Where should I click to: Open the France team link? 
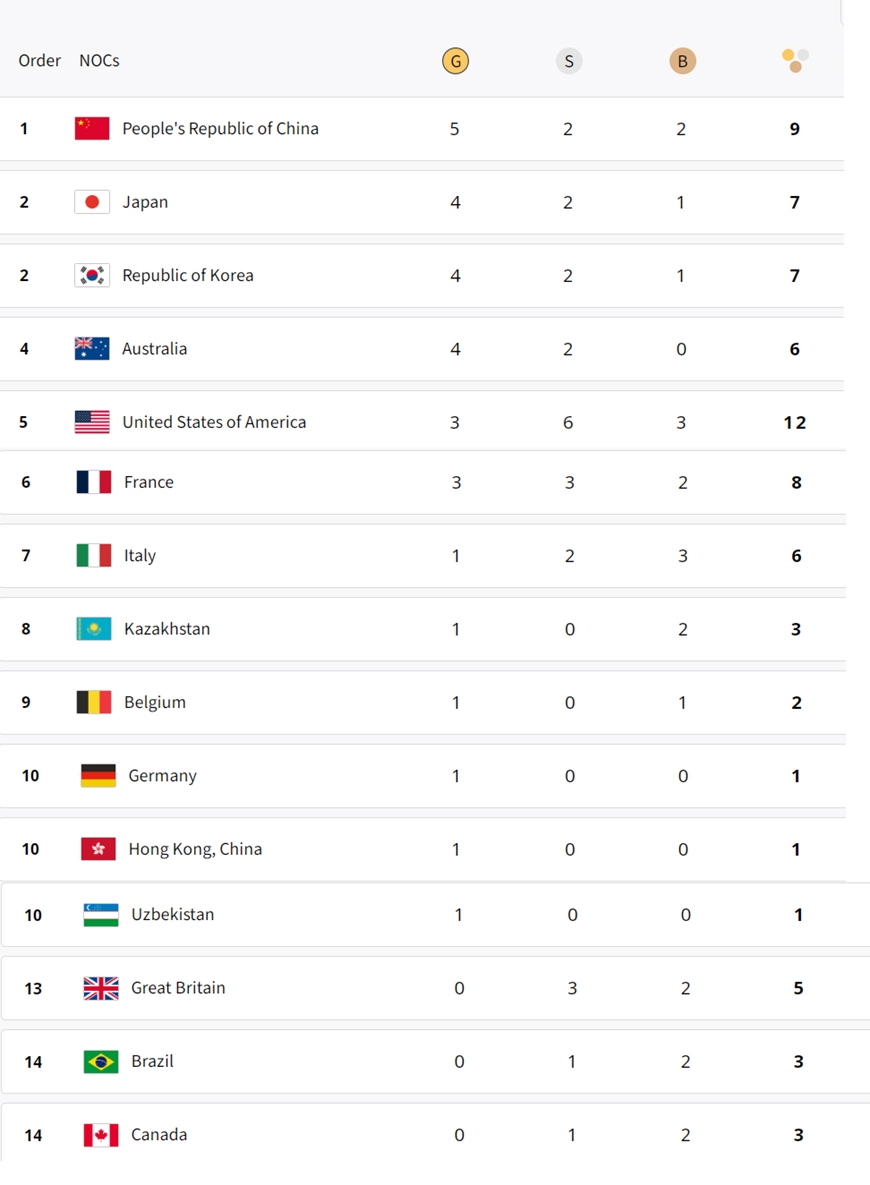(148, 482)
